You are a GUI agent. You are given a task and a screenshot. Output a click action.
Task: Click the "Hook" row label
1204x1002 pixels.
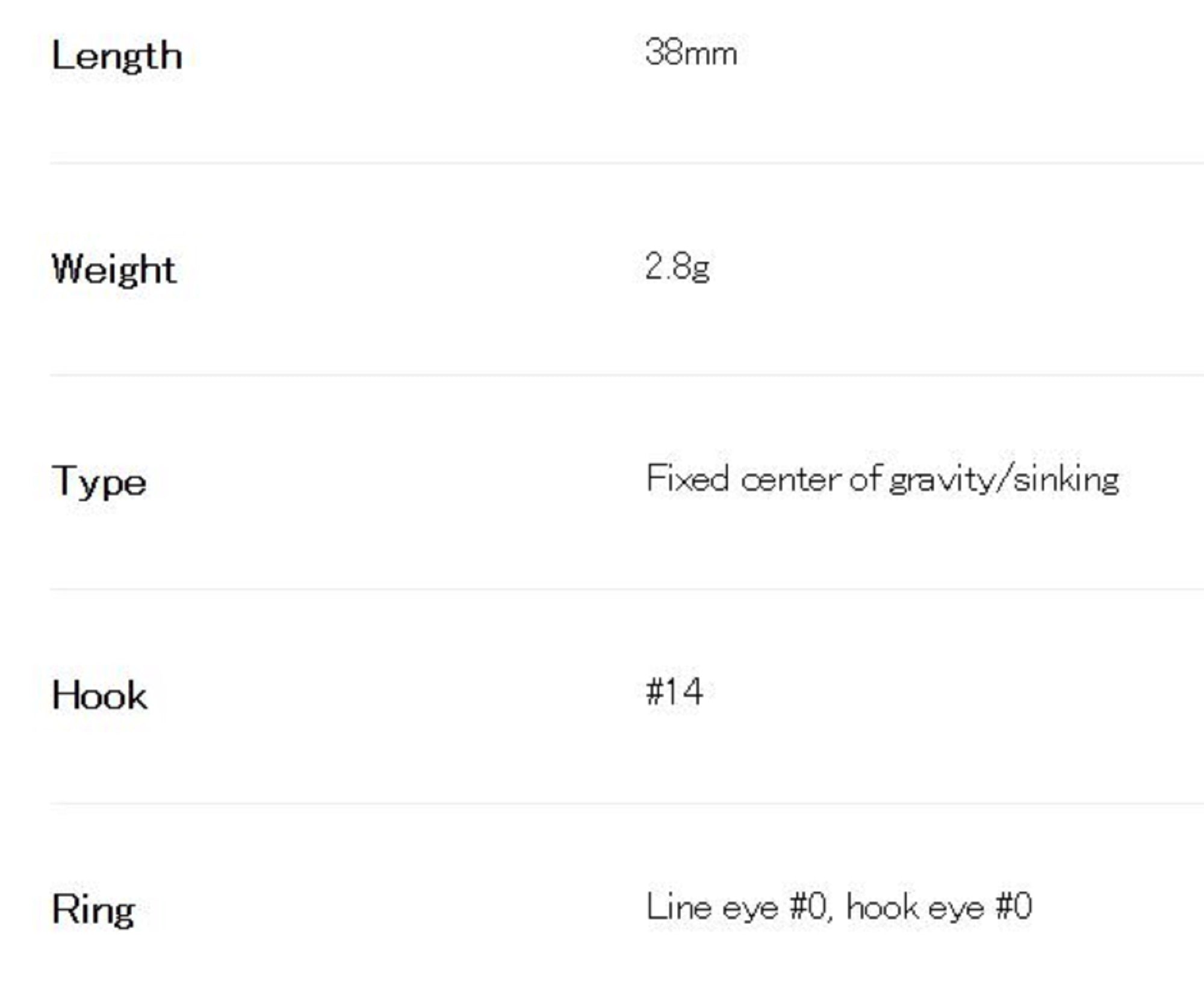pyautogui.click(x=99, y=695)
